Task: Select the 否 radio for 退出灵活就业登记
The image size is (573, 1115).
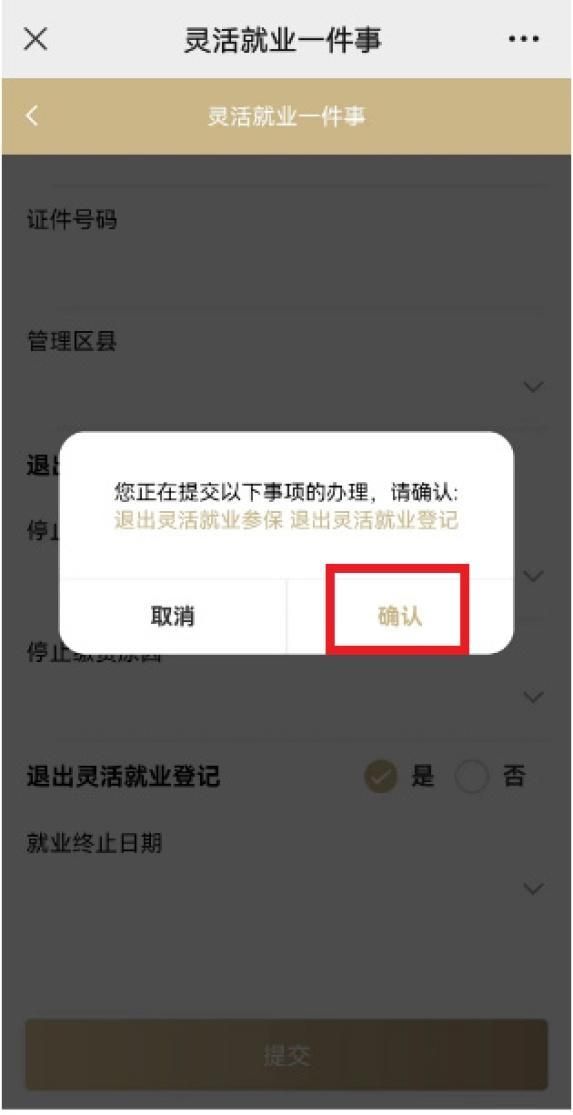Action: [472, 777]
